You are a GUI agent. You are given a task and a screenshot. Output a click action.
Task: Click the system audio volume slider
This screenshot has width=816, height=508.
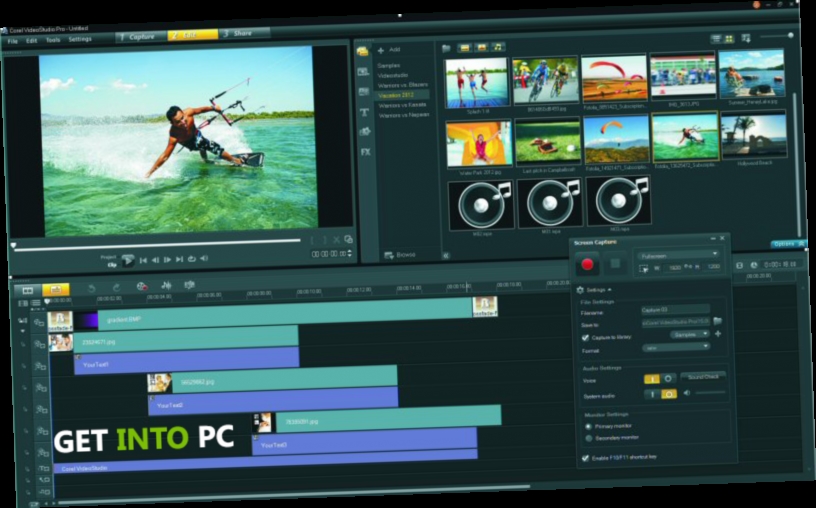(x=710, y=392)
